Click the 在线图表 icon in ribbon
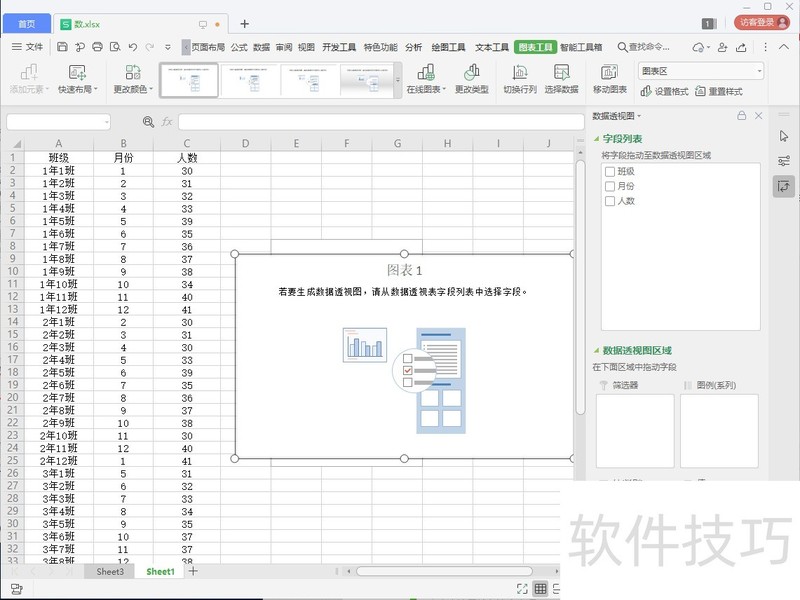 [426, 78]
